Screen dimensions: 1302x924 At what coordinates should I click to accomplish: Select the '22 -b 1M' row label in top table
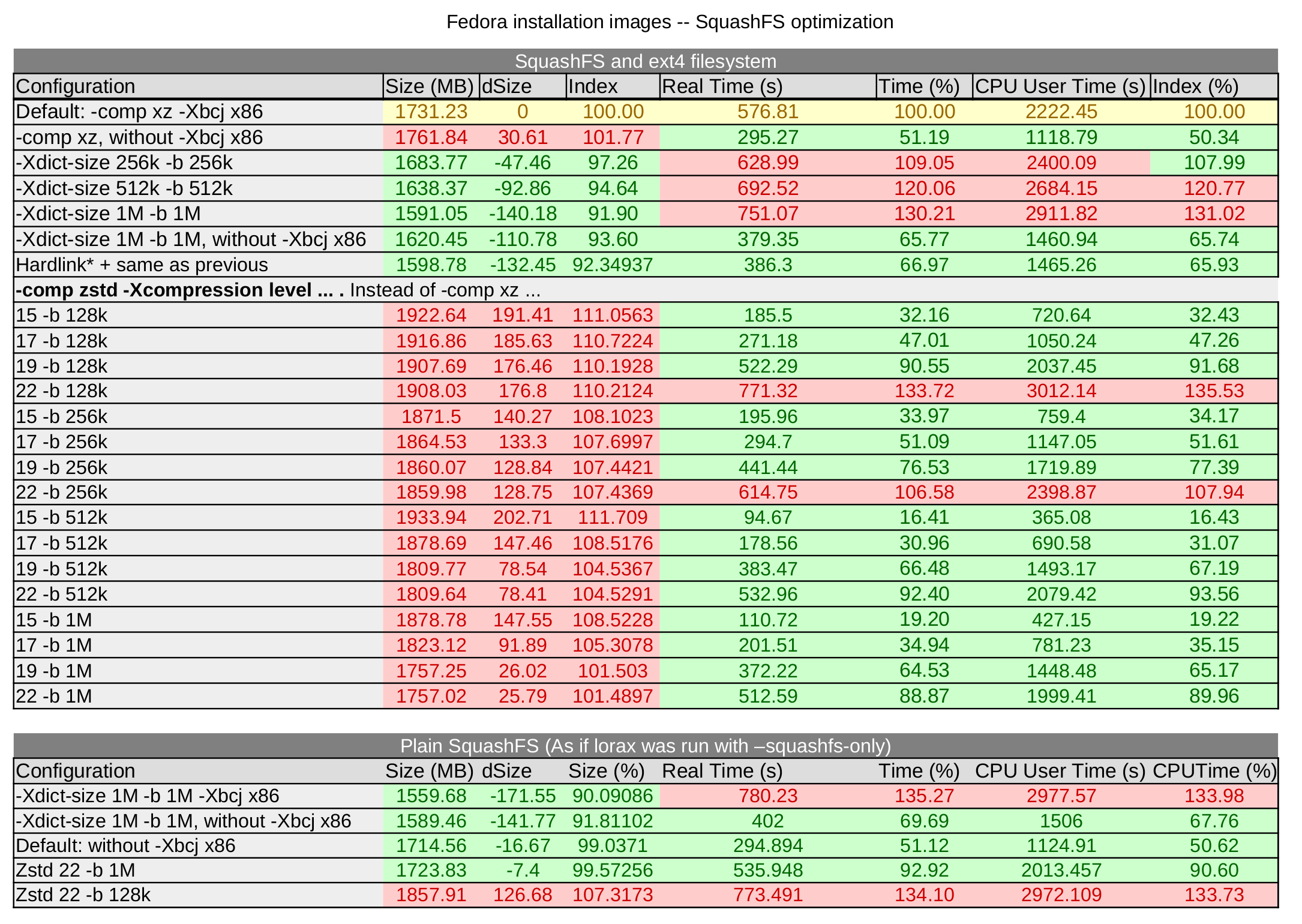point(54,696)
